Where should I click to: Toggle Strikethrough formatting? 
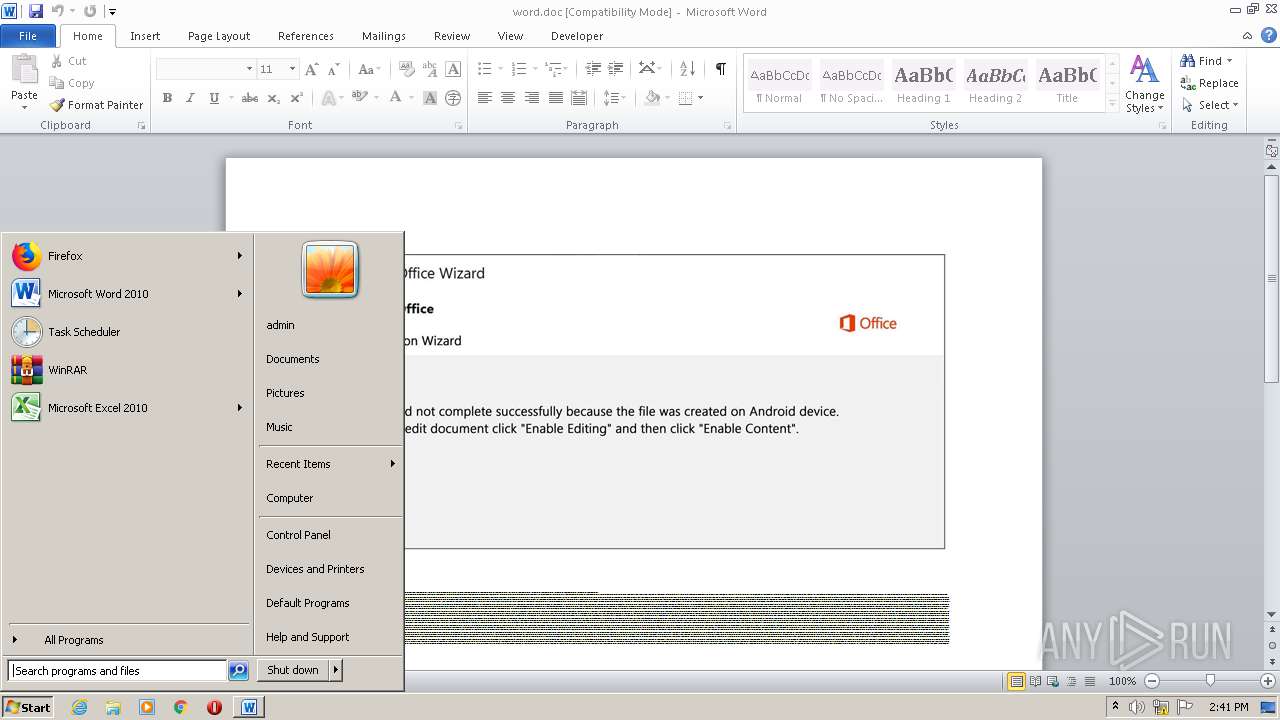coord(250,98)
